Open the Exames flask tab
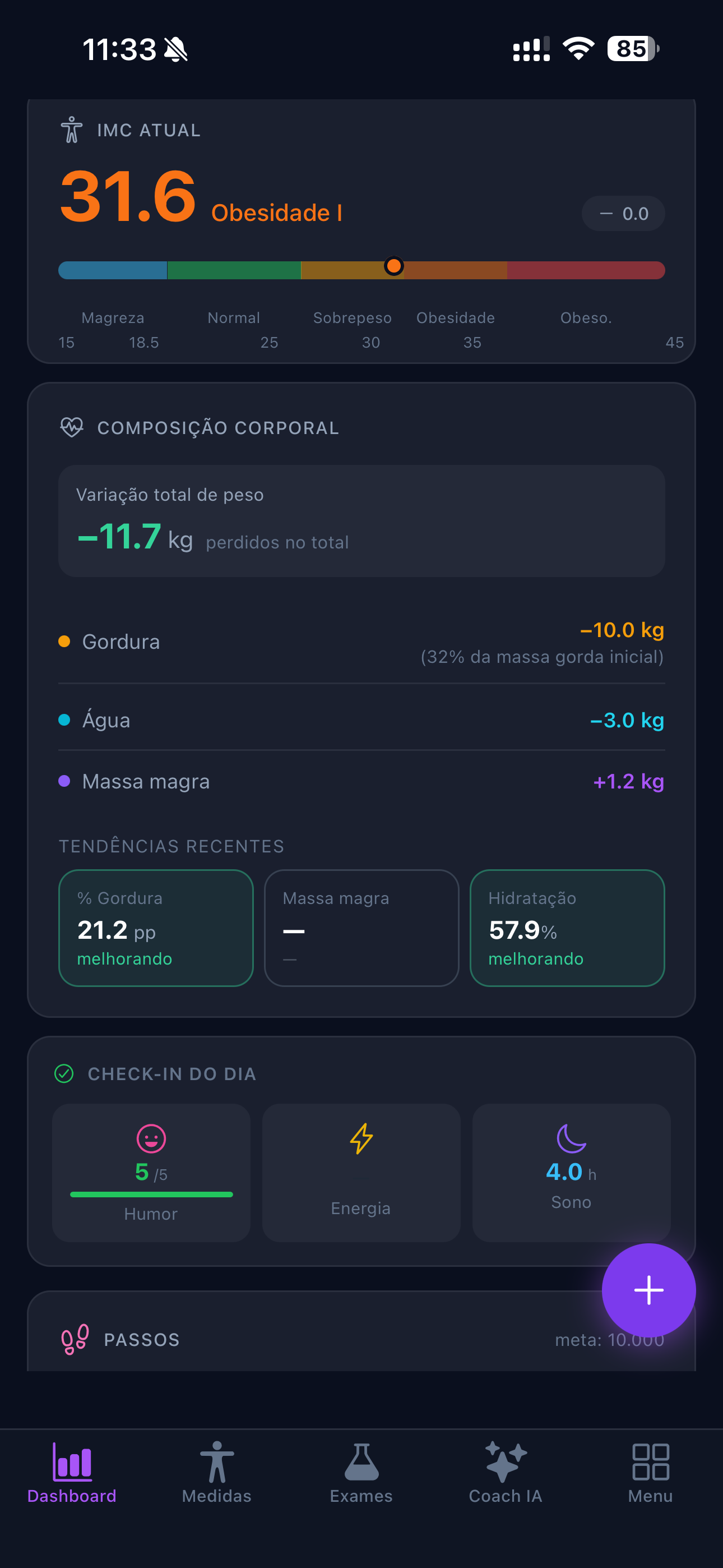Image resolution: width=723 pixels, height=1568 pixels. [361, 1473]
